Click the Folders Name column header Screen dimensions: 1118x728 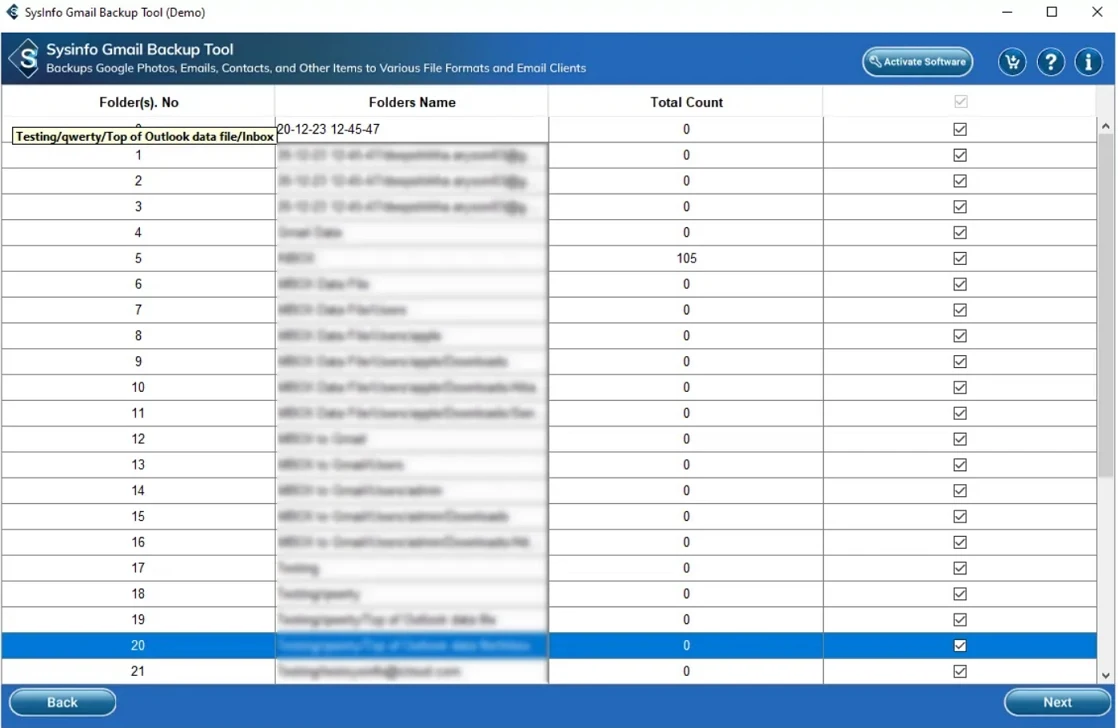click(411, 102)
